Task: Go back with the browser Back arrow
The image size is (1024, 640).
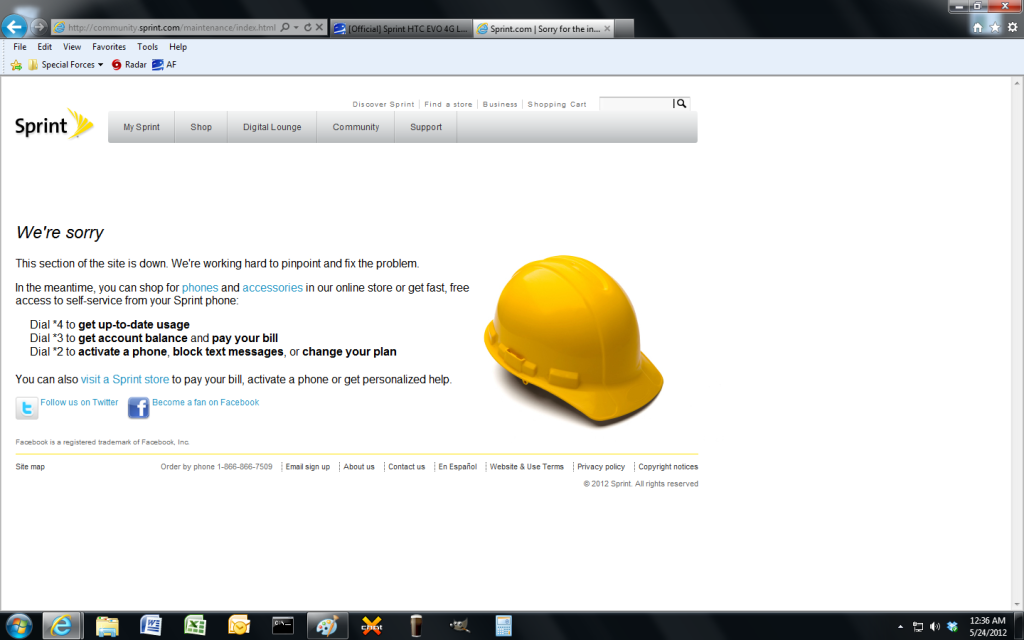Action: click(x=14, y=27)
